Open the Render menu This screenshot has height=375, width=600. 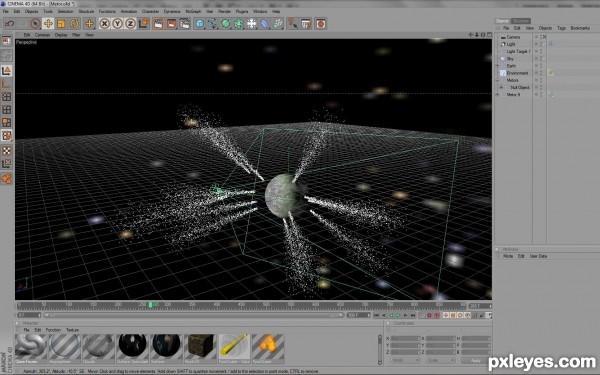(x=225, y=11)
